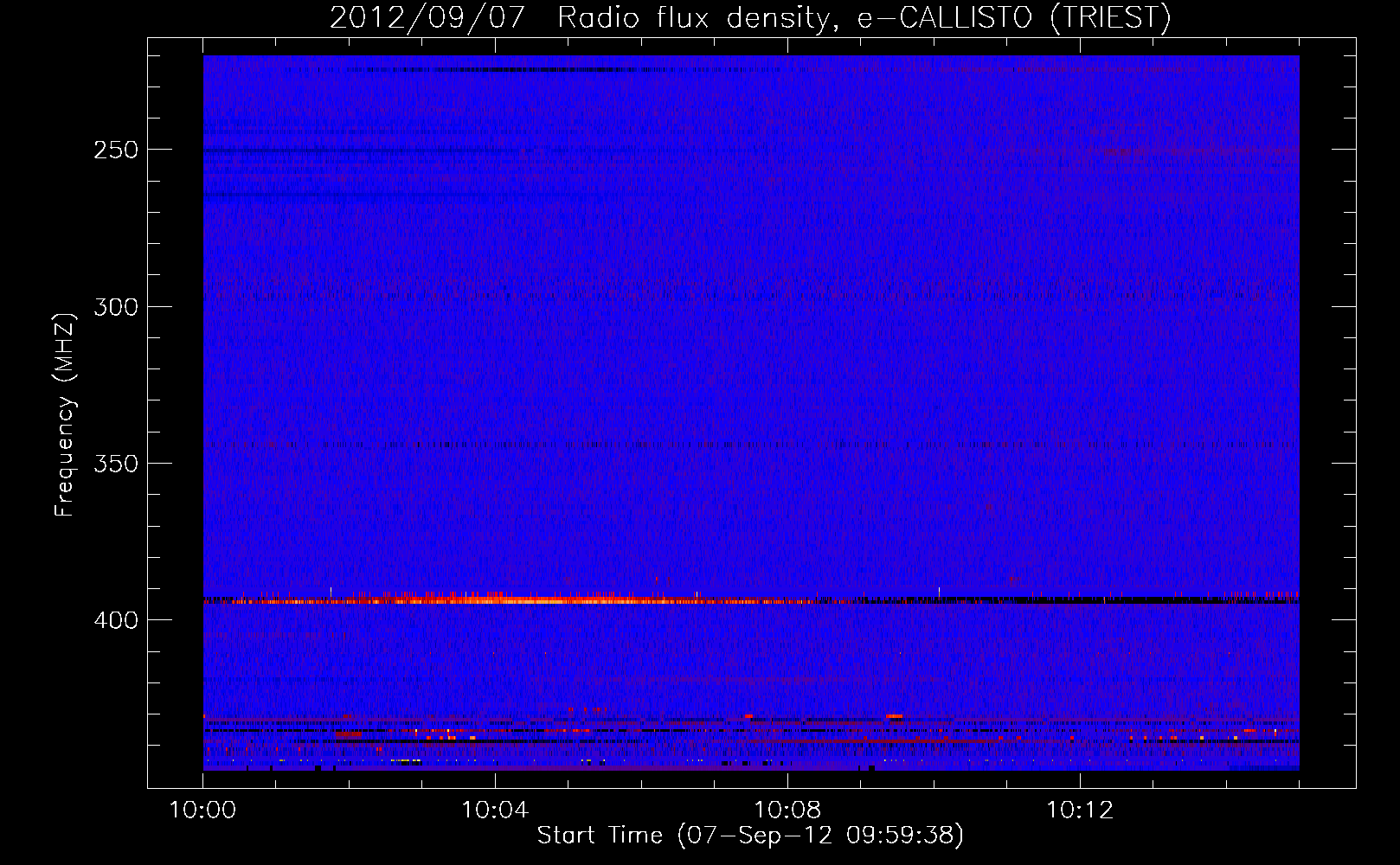This screenshot has width=1400, height=865.
Task: Click the 10:12 time tick label
Action: [1080, 811]
